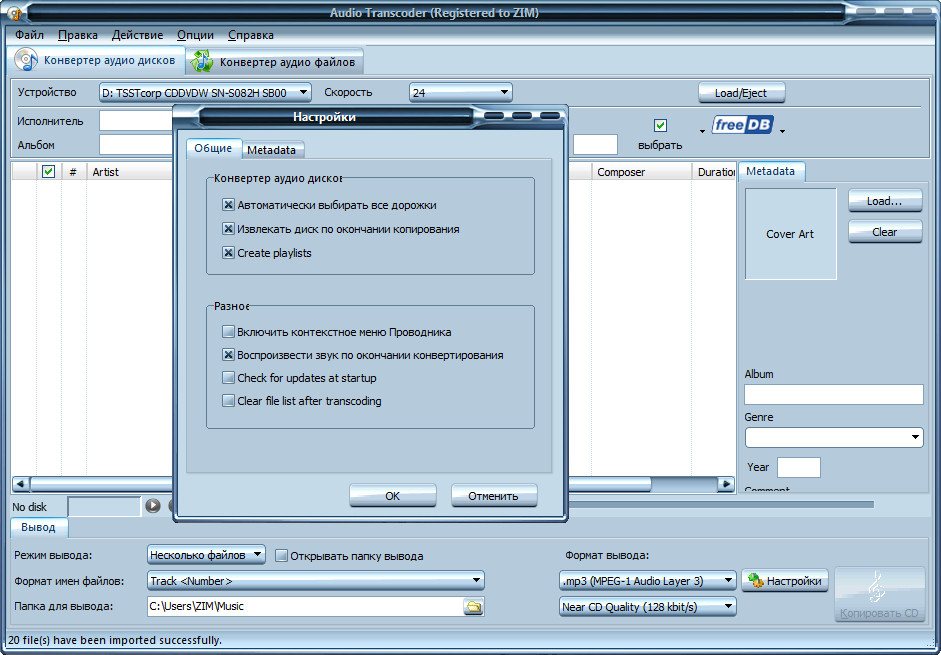
Task: Click the play button beside No disk
Action: (152, 506)
